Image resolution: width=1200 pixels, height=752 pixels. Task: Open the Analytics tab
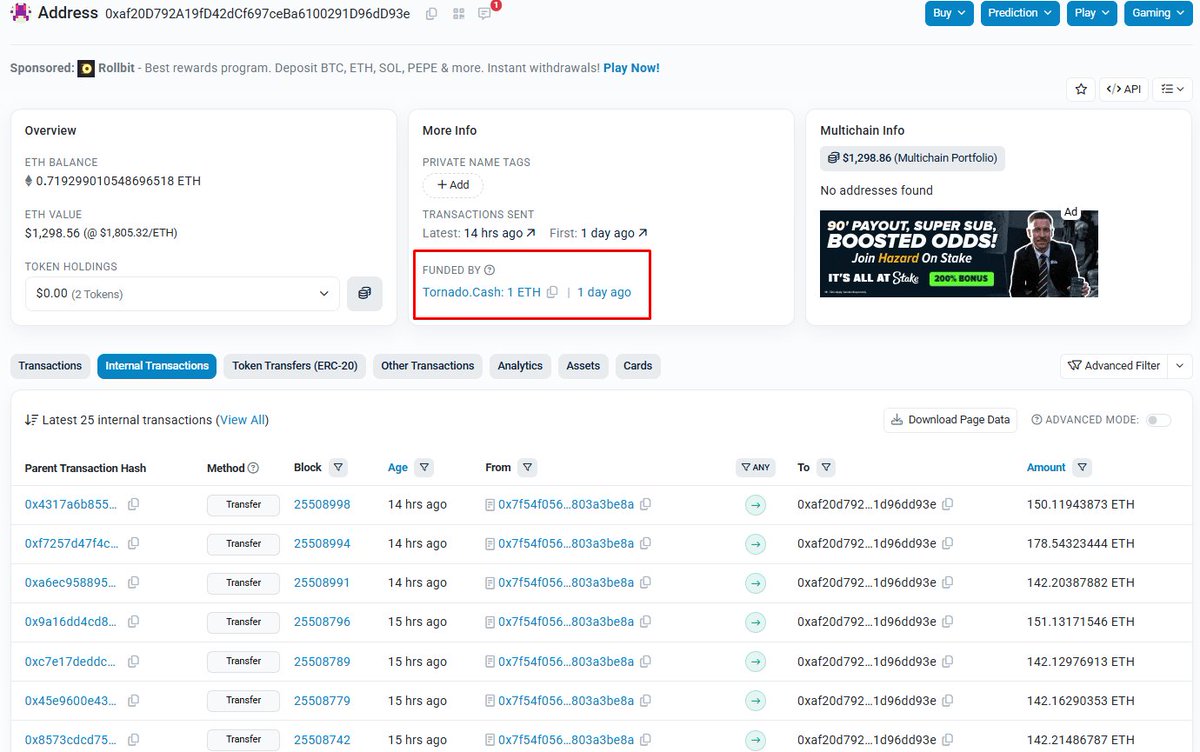click(520, 366)
